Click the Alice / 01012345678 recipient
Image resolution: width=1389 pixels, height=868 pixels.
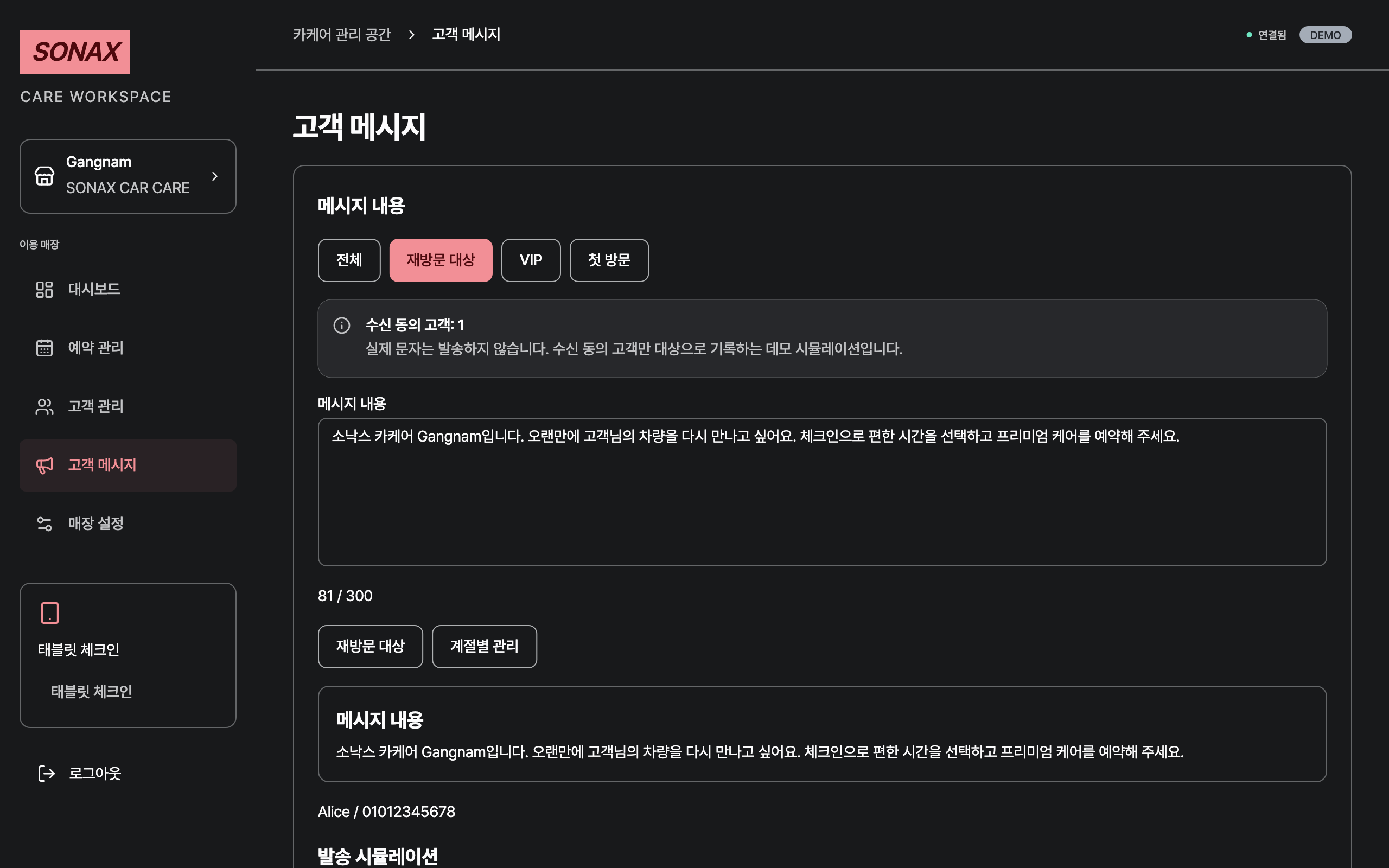(x=386, y=812)
